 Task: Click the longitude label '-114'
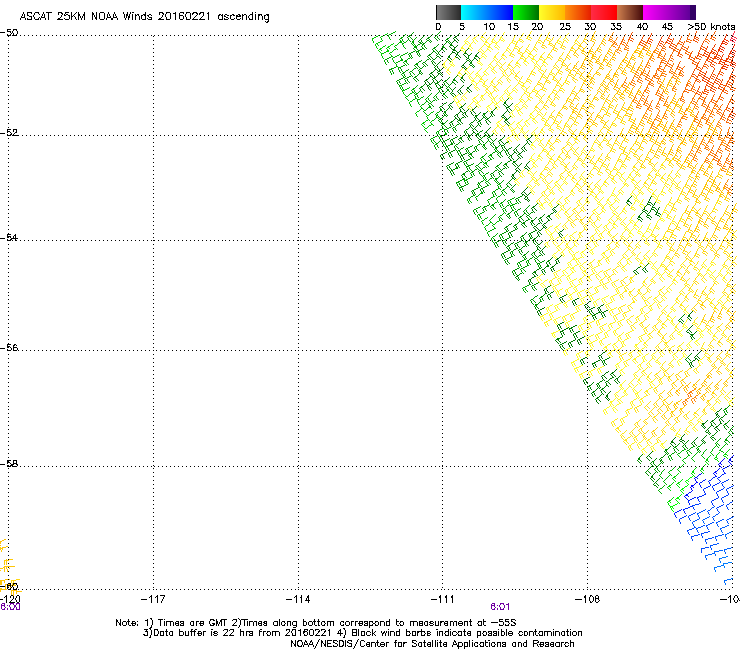[x=298, y=599]
